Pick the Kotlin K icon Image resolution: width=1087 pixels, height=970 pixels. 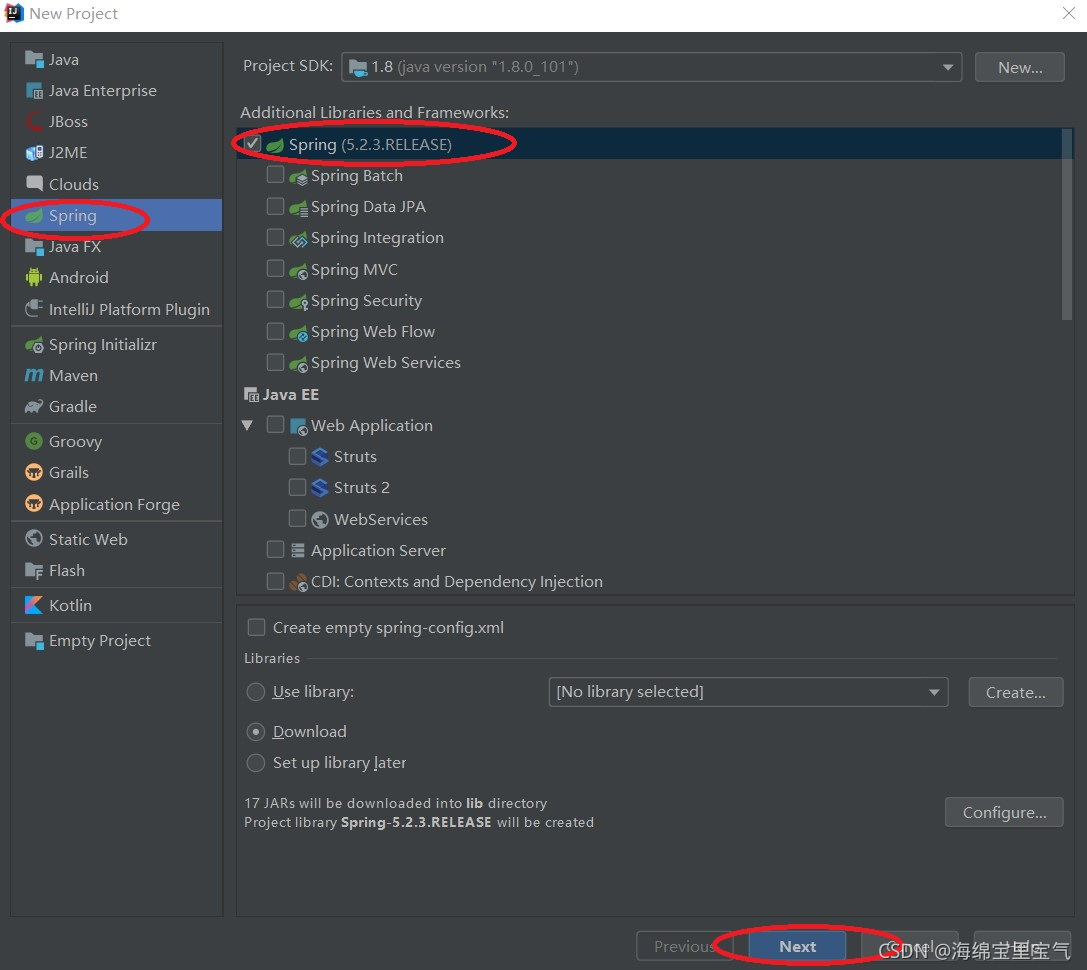(x=34, y=605)
